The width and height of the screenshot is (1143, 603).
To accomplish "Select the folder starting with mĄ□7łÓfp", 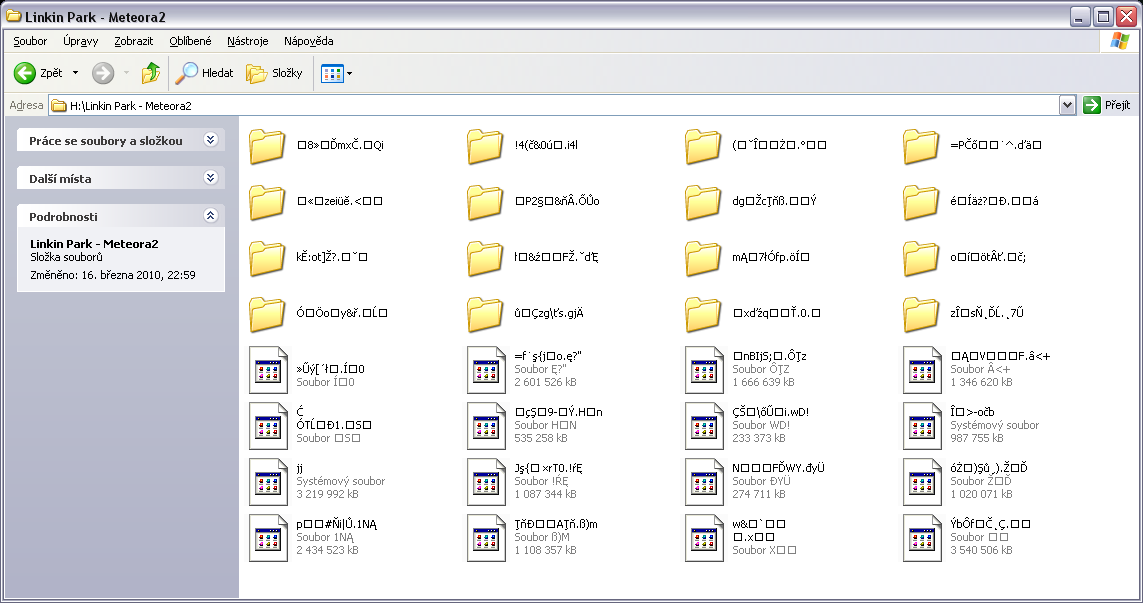I will tap(747, 257).
